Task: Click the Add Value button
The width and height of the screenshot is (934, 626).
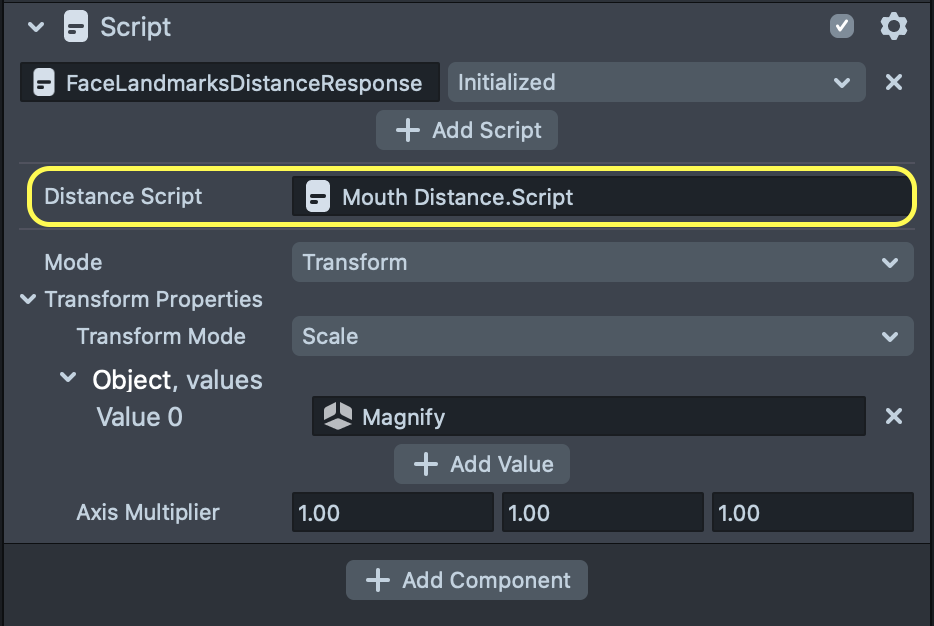Action: (x=482, y=464)
